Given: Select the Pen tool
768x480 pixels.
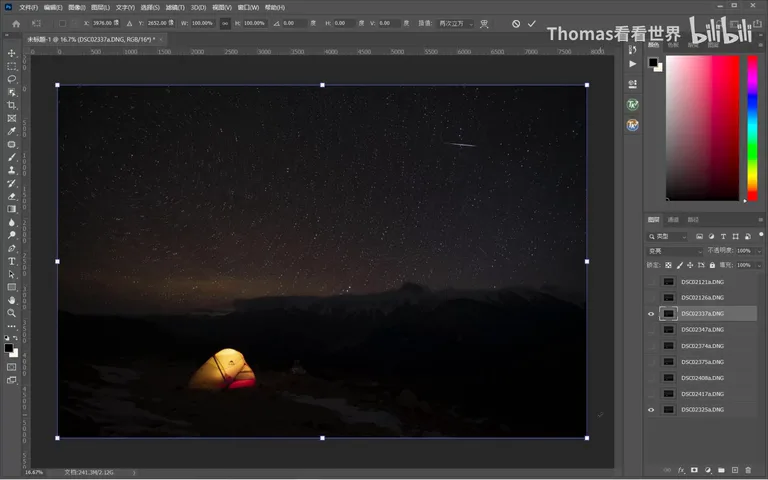Looking at the screenshot, I should tap(12, 248).
